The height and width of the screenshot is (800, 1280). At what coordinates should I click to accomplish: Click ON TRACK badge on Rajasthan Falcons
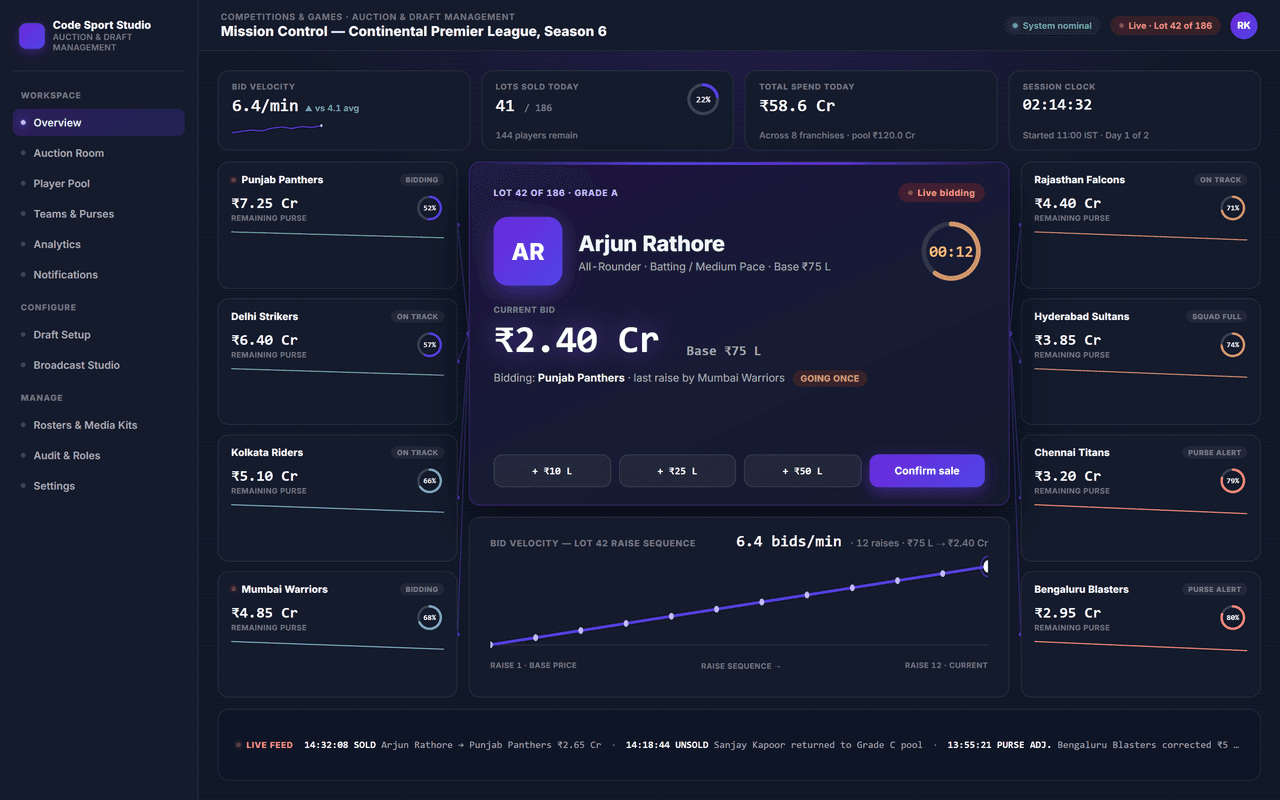pos(1221,180)
